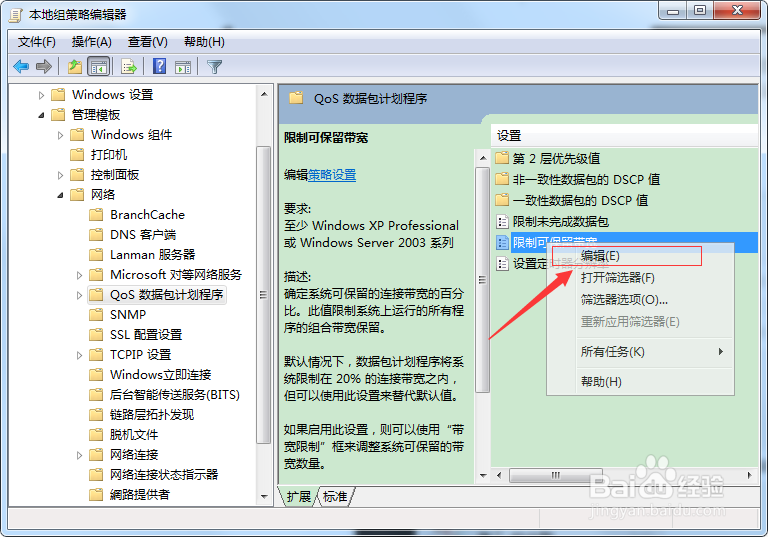Open the 帮助(H) menu in menu bar

[x=204, y=42]
